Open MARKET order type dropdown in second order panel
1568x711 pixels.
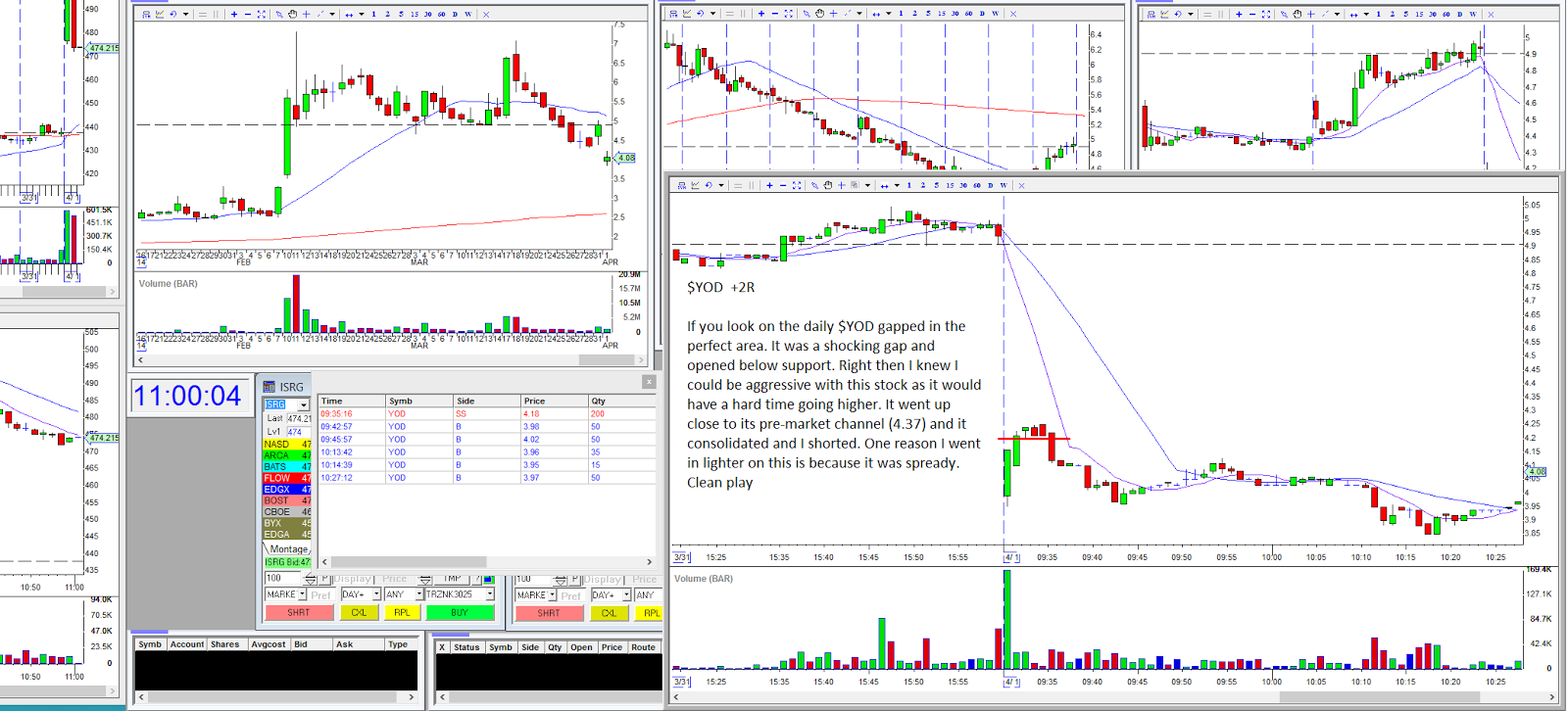553,594
